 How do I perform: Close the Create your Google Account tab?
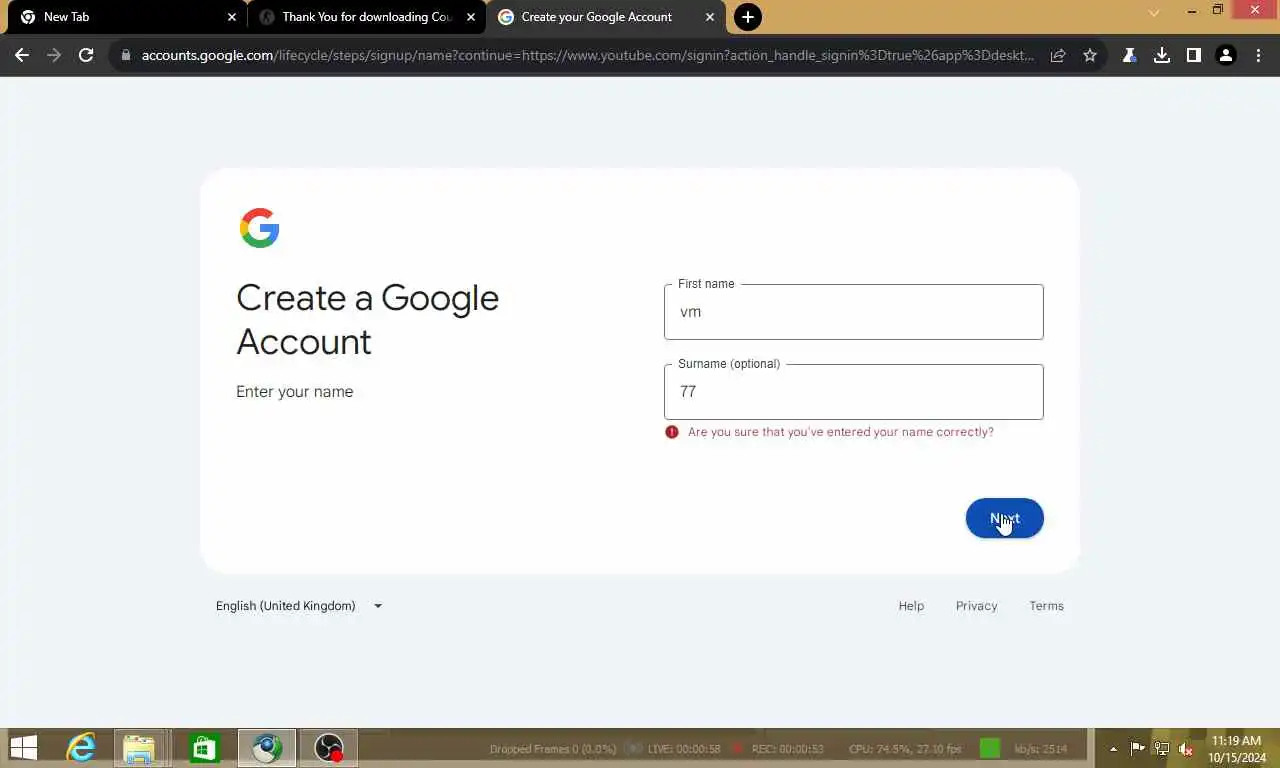coord(710,17)
